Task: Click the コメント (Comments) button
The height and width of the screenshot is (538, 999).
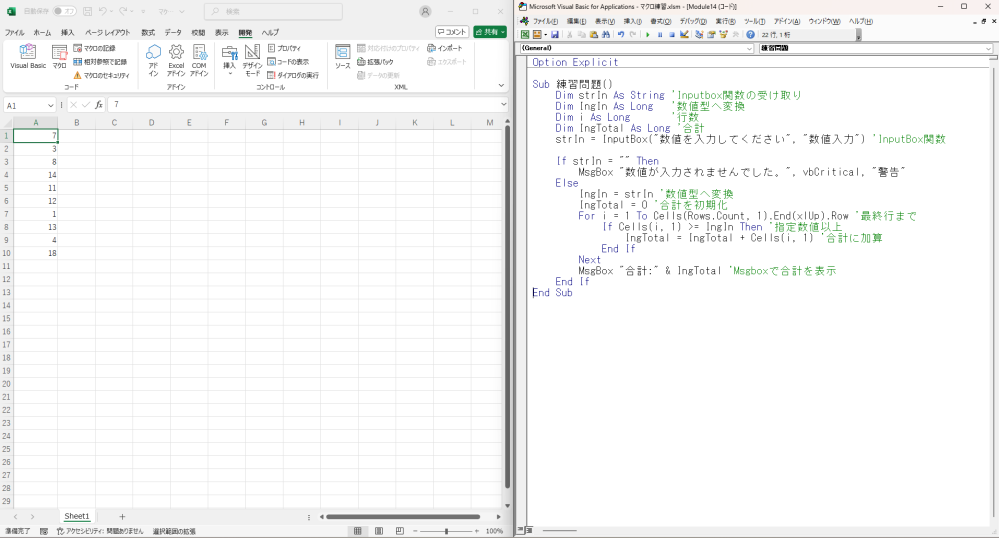Action: (452, 32)
